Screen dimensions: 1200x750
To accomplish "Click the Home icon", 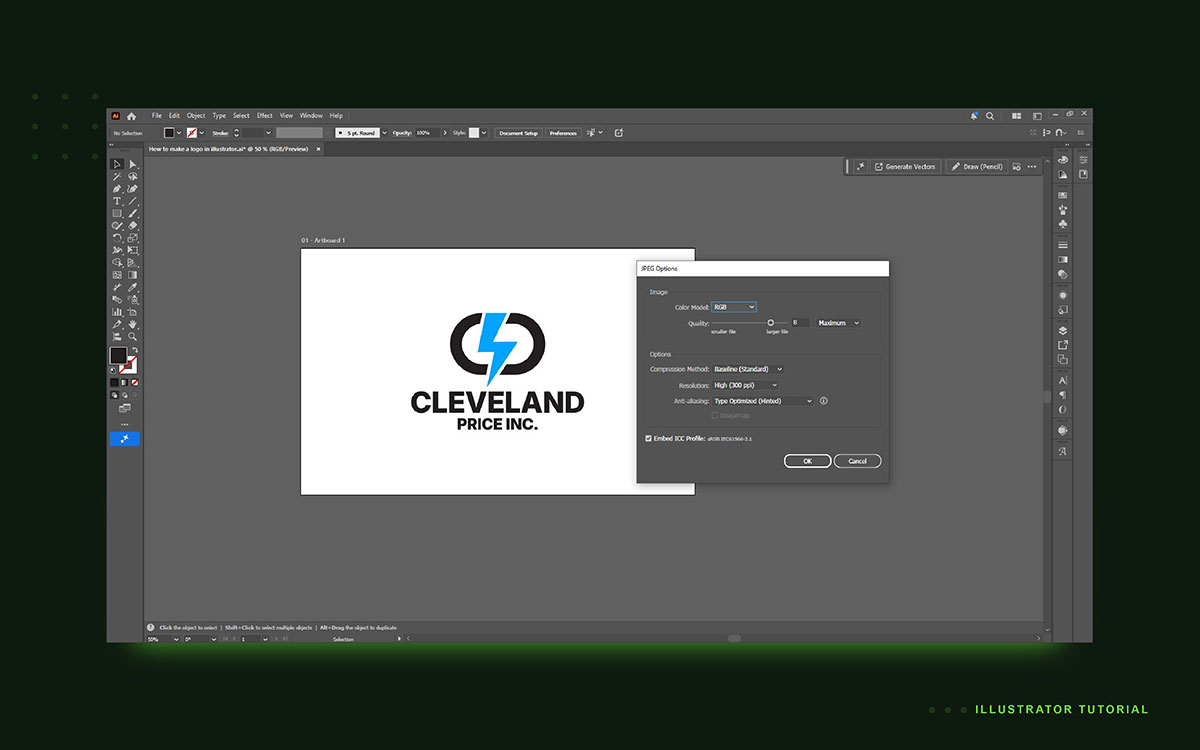I will (x=131, y=116).
